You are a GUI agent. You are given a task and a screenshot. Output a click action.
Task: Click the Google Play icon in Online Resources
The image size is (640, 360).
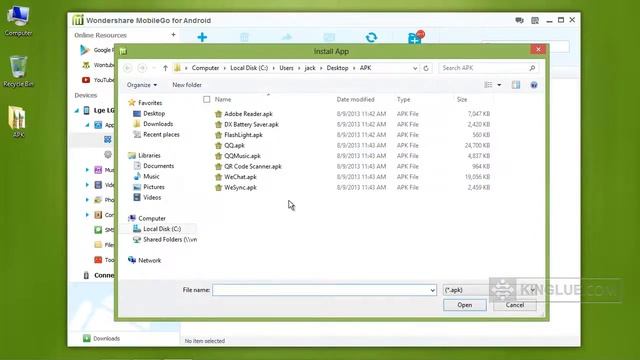85,50
